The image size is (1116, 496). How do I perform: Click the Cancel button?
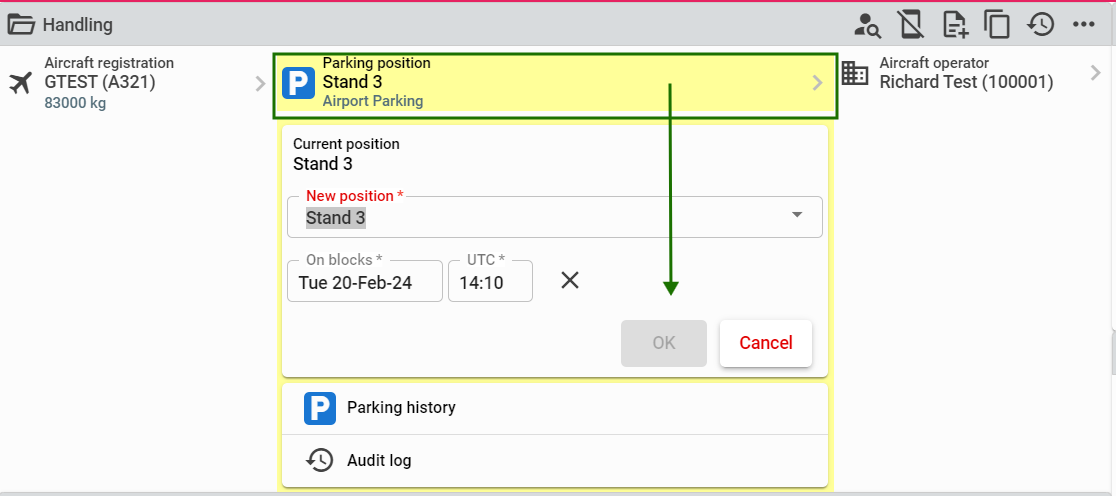(x=766, y=343)
